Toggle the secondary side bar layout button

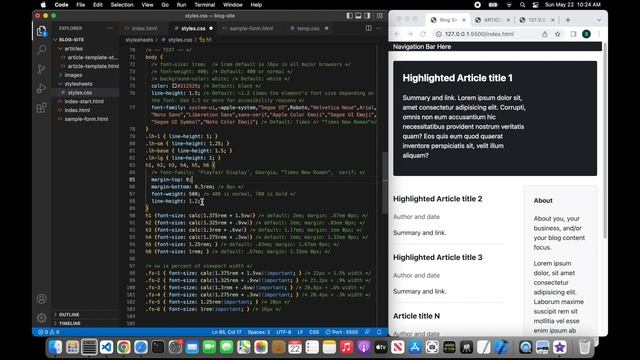367,16
